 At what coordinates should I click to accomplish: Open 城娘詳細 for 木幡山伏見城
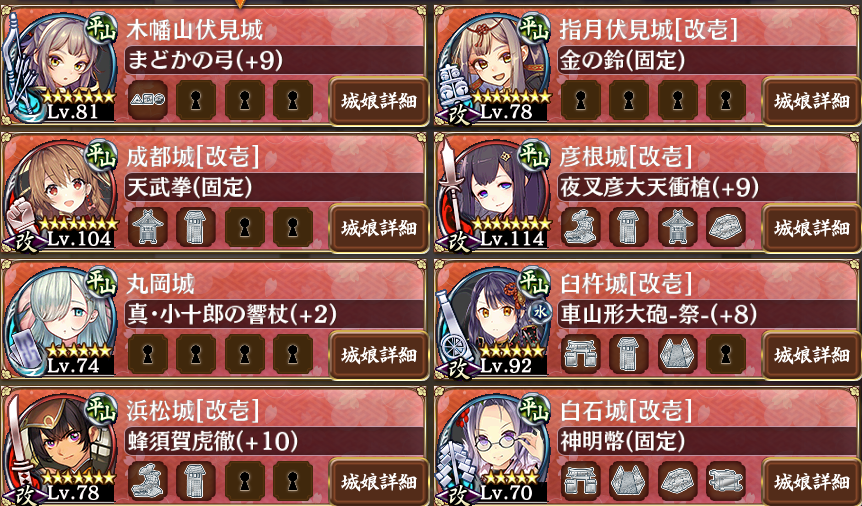click(x=378, y=102)
